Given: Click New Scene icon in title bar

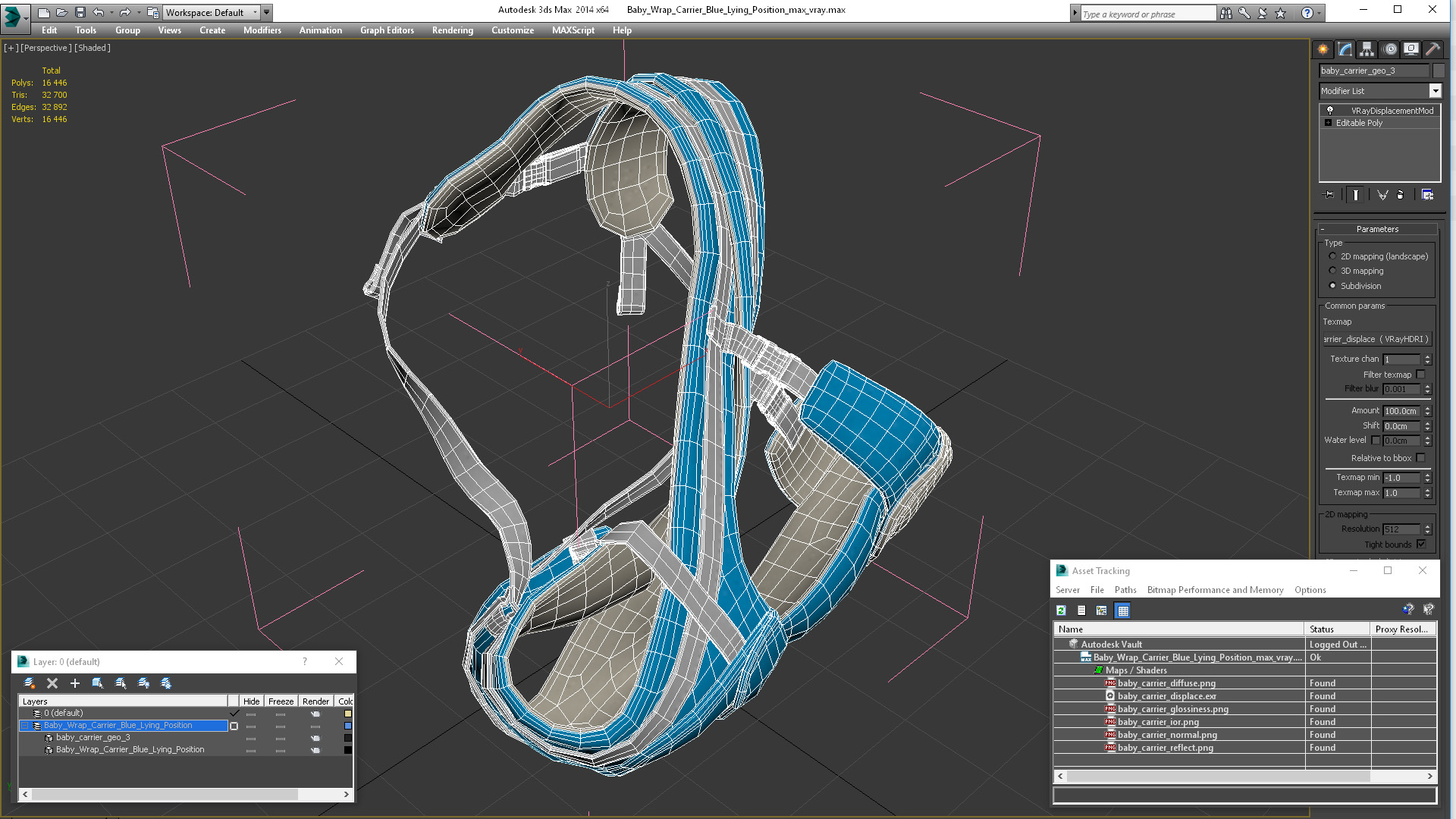Looking at the screenshot, I should click(x=44, y=12).
